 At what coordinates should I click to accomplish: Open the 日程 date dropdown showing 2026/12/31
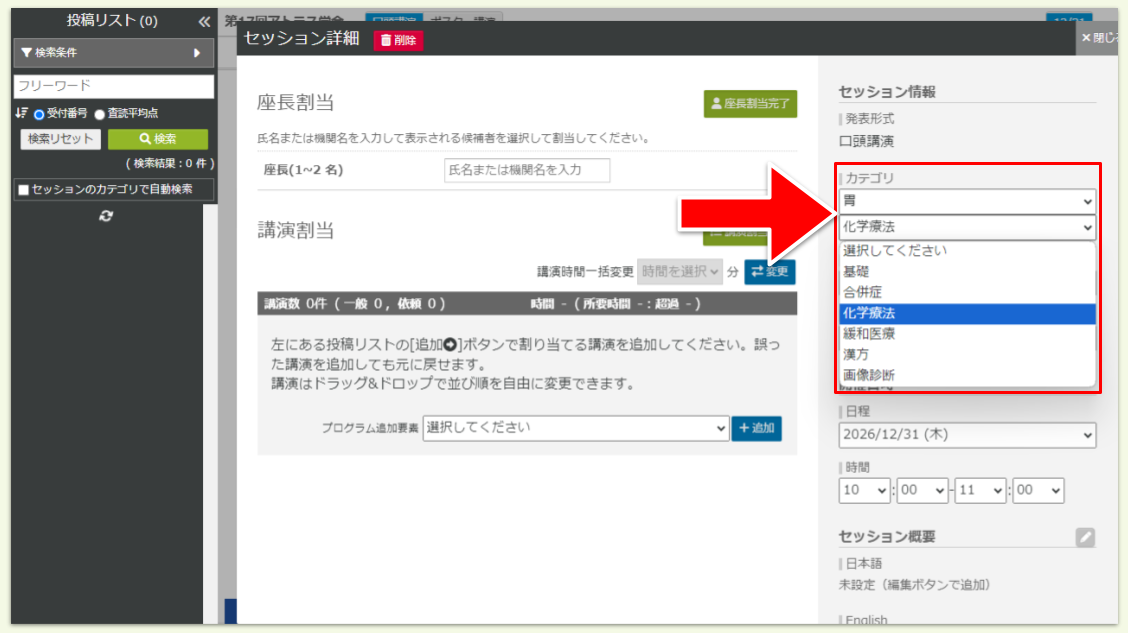[966, 435]
